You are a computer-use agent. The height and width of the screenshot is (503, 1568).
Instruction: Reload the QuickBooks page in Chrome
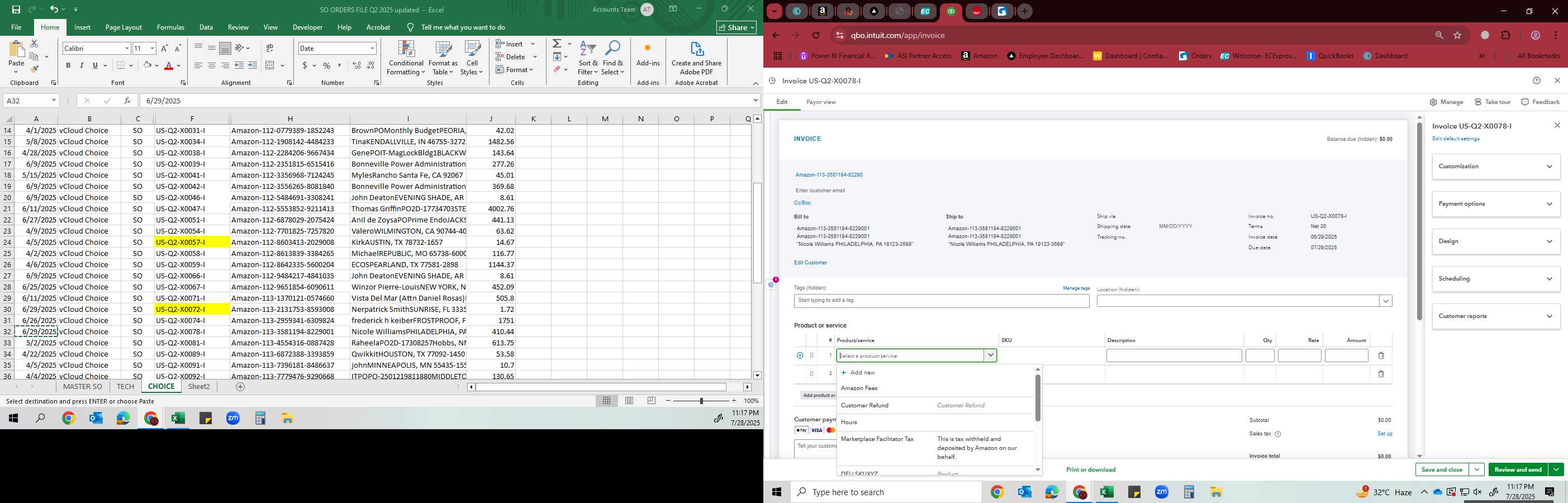click(x=816, y=35)
